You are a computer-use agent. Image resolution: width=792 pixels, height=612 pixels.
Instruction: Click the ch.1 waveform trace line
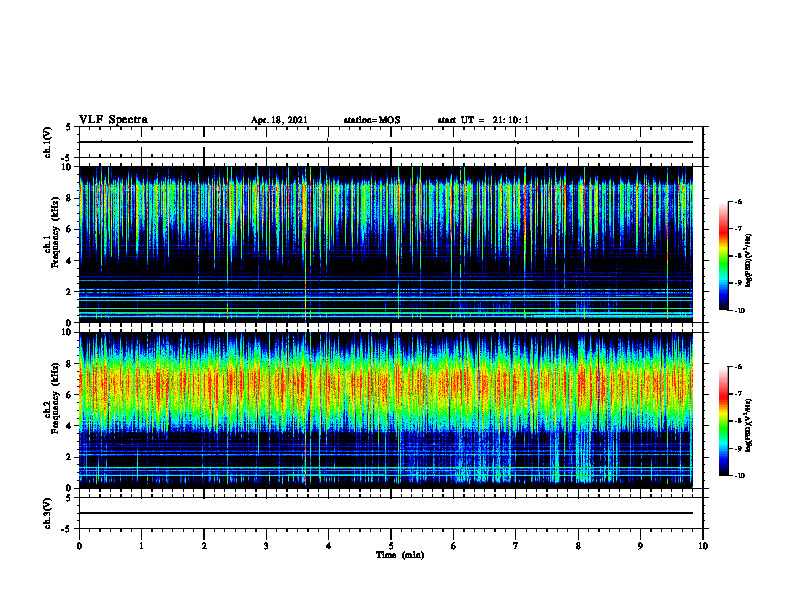386,142
